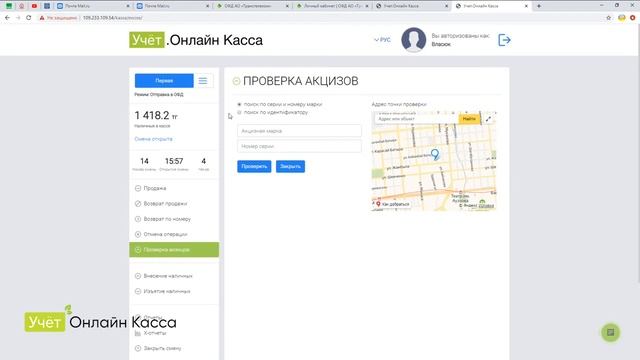Click the logout icon next to the username

[x=504, y=40]
